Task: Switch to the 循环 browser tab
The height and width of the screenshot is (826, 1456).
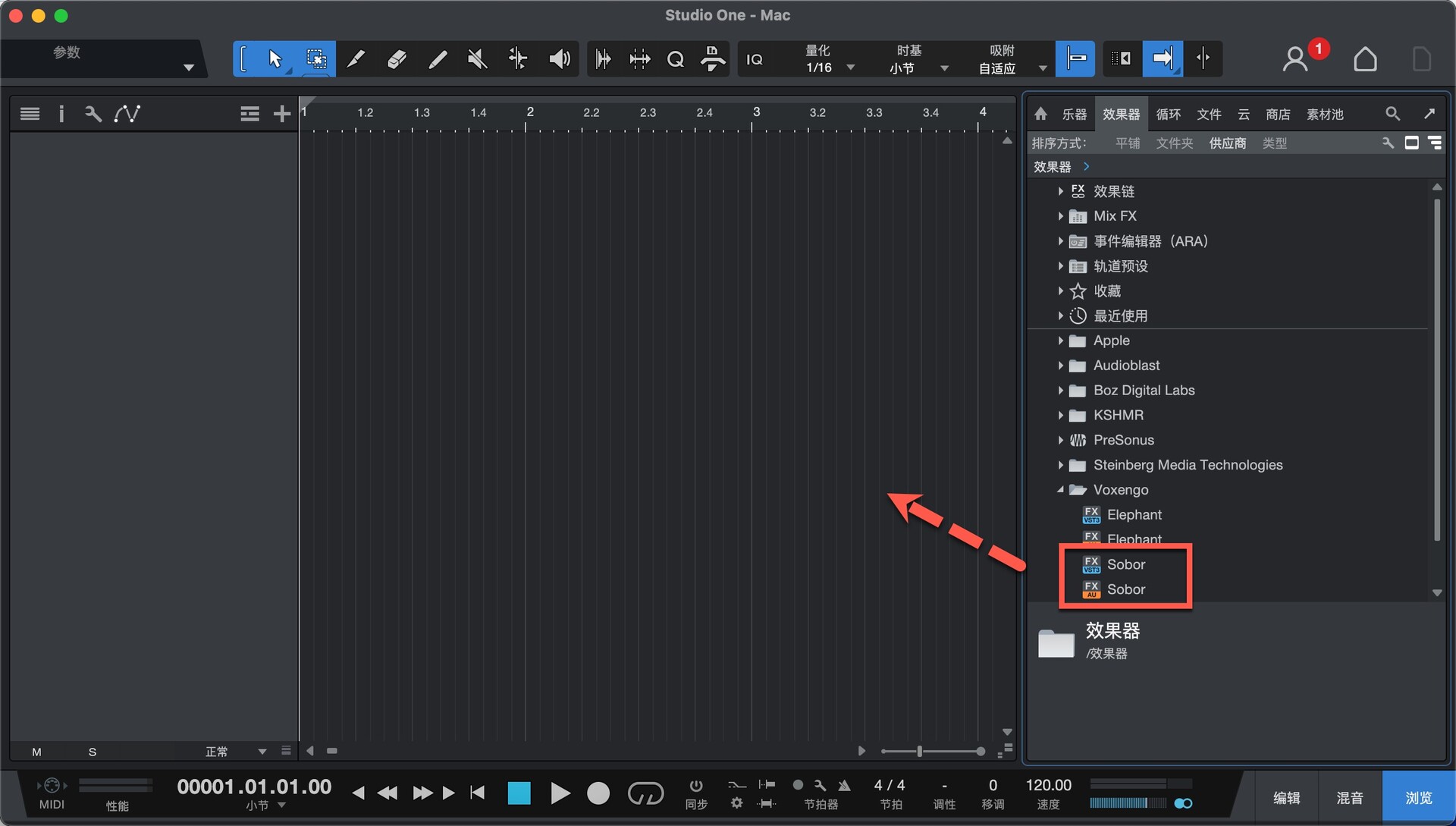Action: click(1168, 114)
